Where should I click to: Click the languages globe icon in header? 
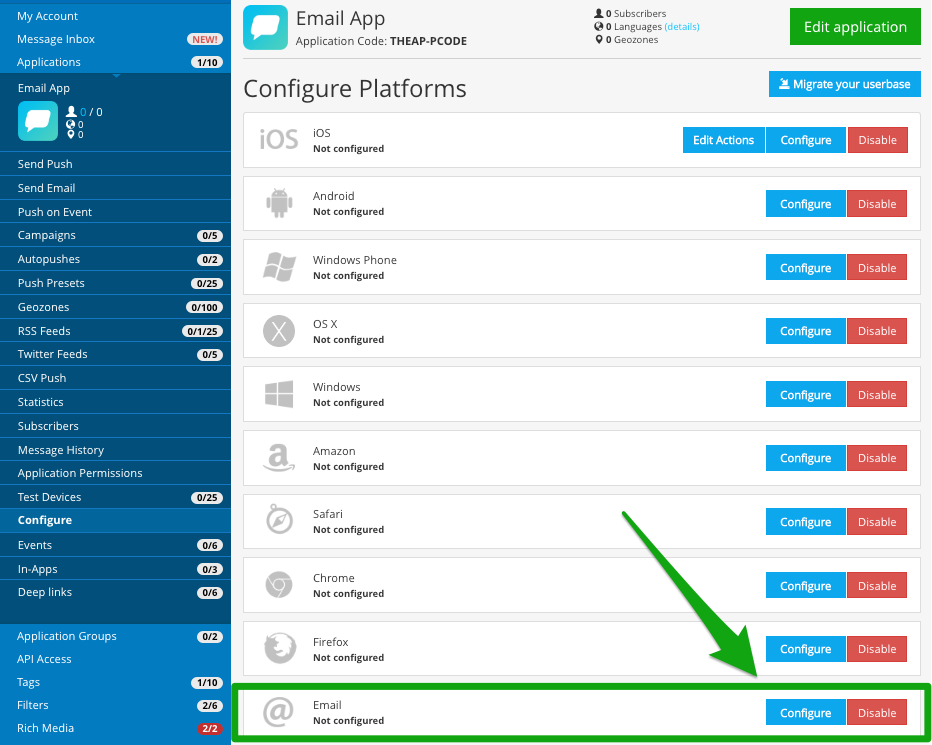click(599, 26)
